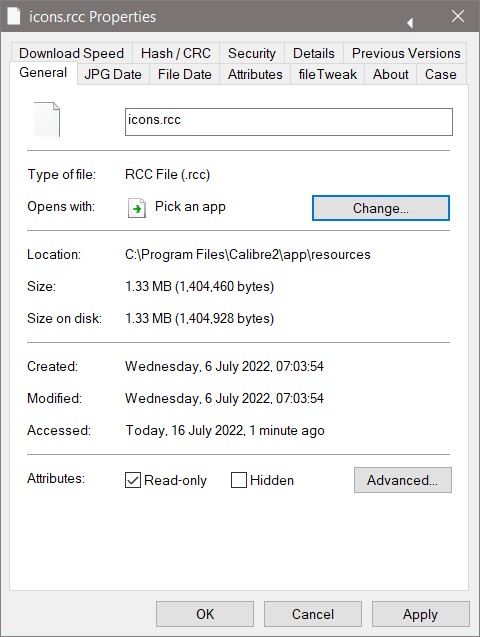Open the Security tab
The width and height of the screenshot is (480, 637).
point(252,53)
